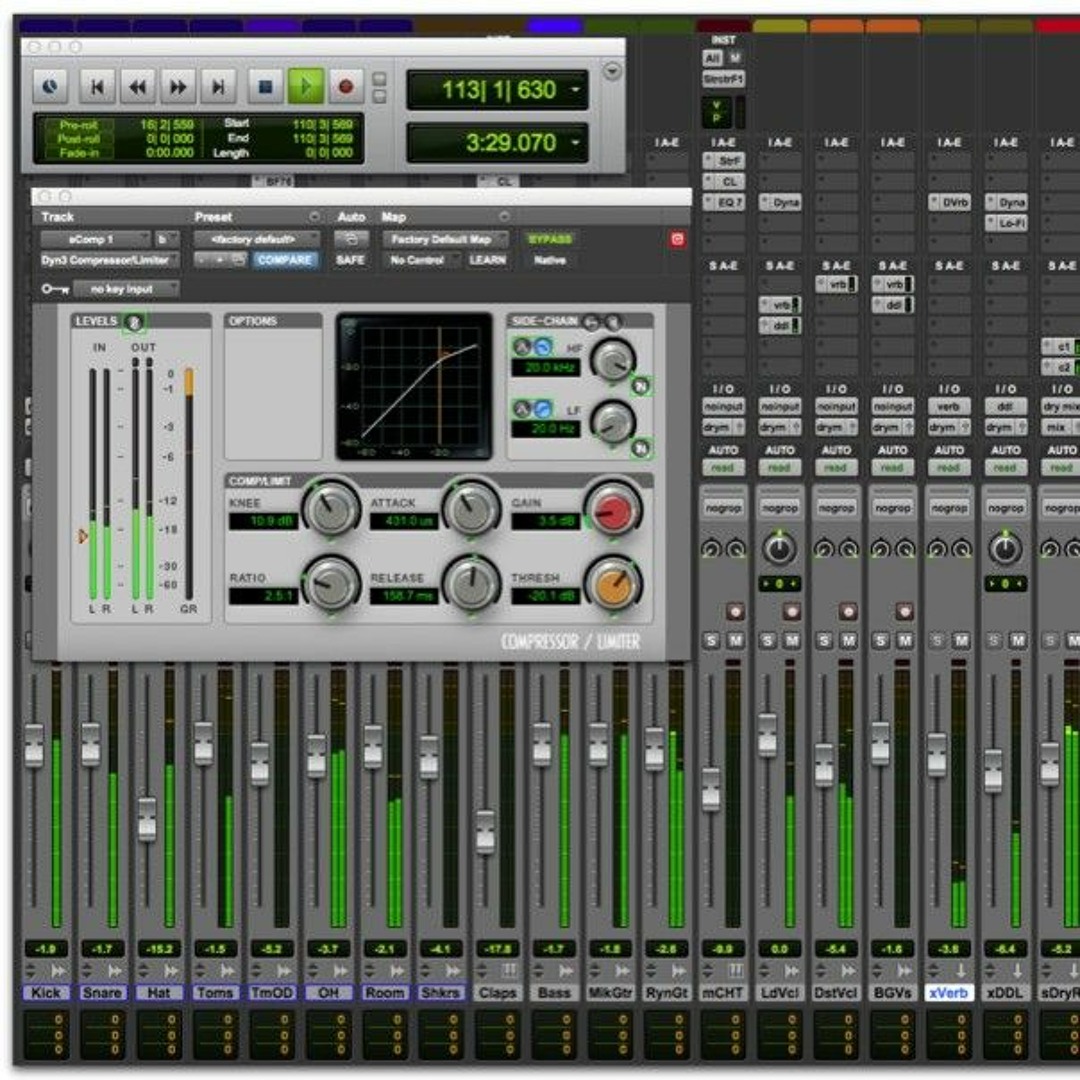Click the Return to Zero transport button
Screen dimensions: 1080x1080
point(97,87)
